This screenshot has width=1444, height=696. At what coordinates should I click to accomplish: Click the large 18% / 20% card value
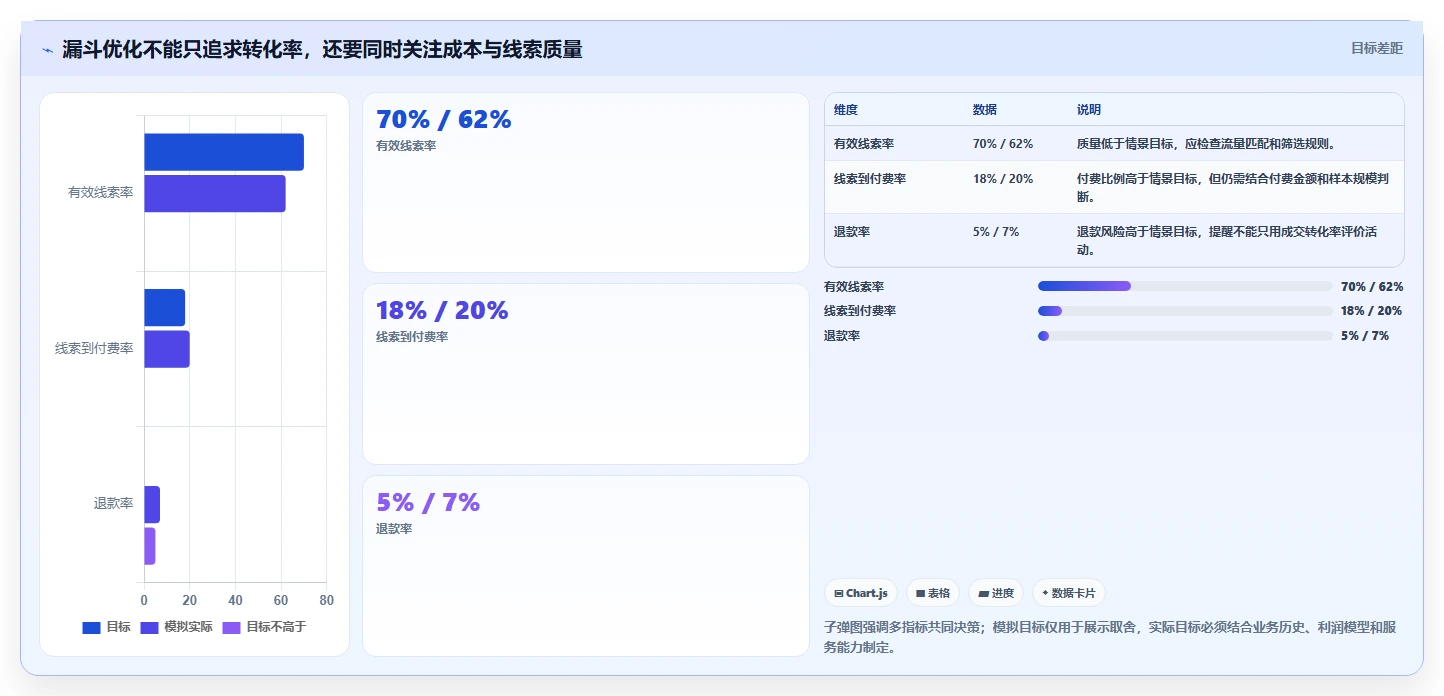coord(443,310)
